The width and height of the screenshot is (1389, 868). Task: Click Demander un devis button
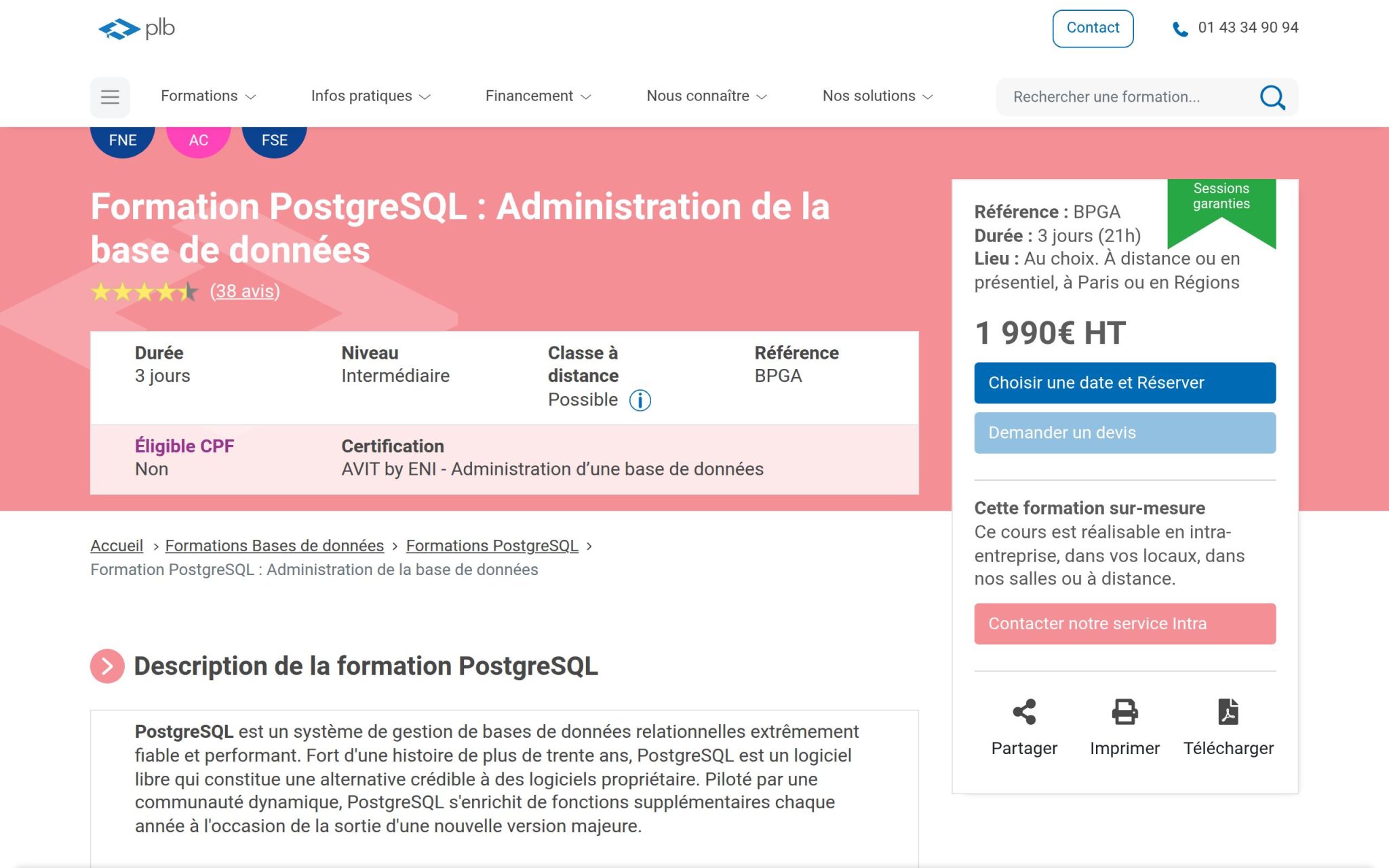tap(1124, 433)
